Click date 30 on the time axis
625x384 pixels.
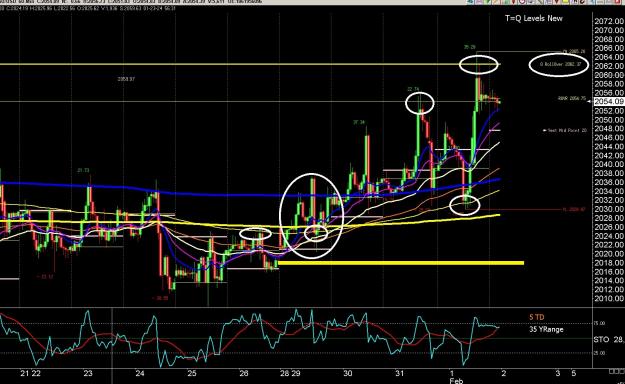click(348, 374)
